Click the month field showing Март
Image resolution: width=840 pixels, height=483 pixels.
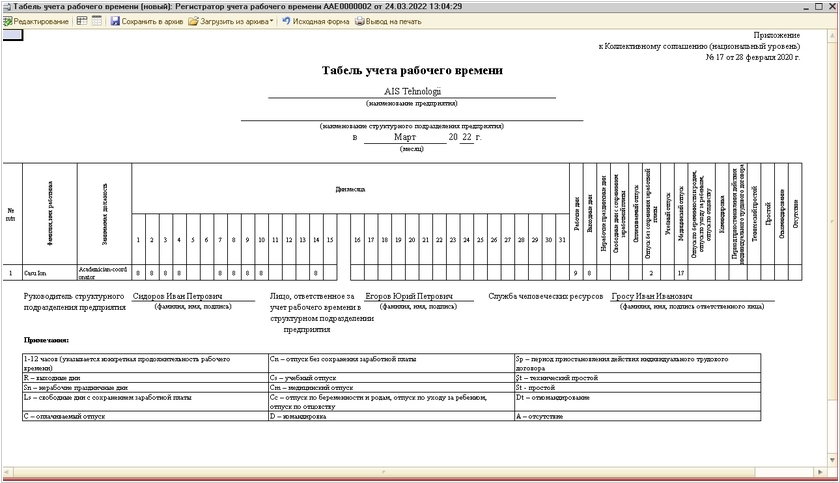click(x=405, y=137)
